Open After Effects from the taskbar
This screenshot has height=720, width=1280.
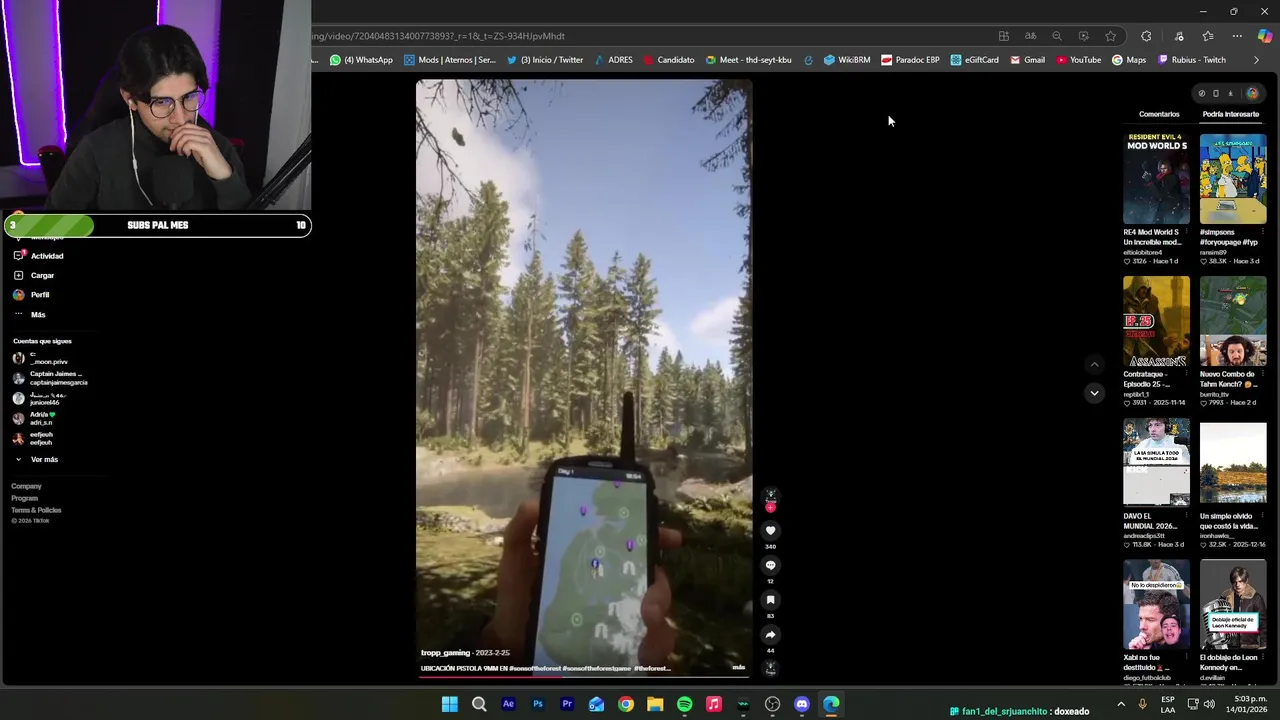508,704
